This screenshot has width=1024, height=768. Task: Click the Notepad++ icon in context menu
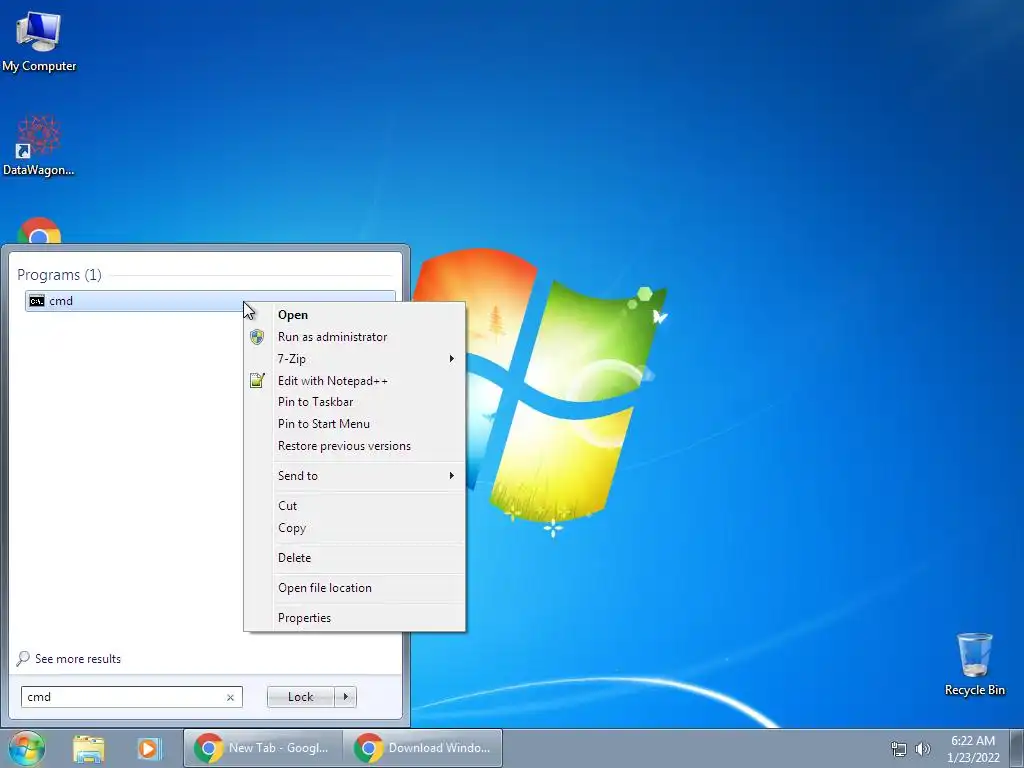click(x=257, y=380)
